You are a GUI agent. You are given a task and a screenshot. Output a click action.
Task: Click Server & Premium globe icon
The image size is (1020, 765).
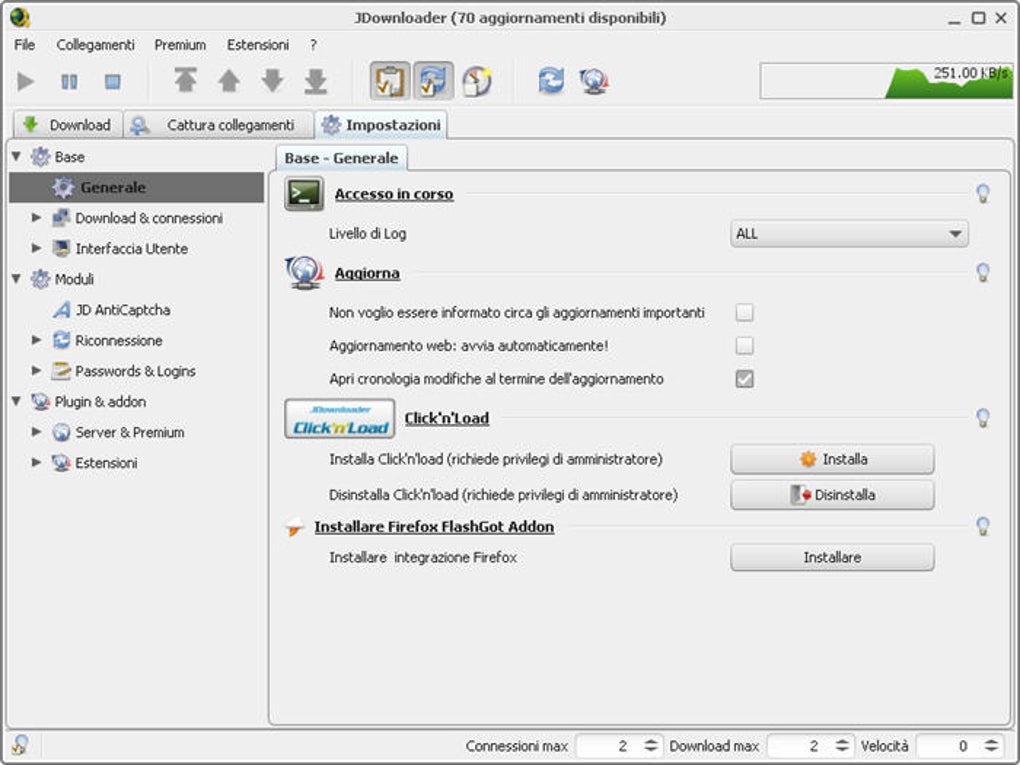(x=61, y=432)
